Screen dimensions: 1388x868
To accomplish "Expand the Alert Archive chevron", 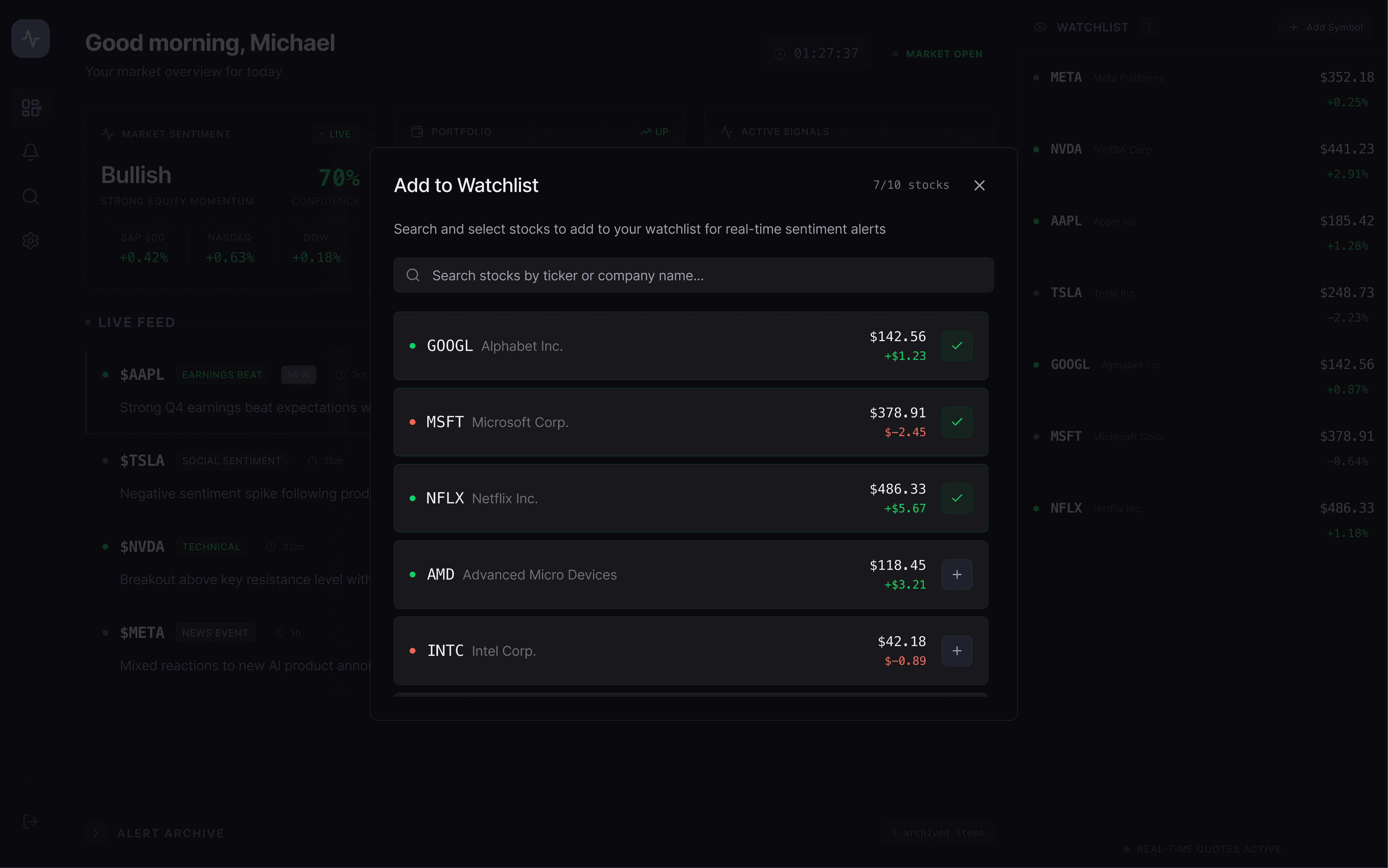I will (x=96, y=833).
